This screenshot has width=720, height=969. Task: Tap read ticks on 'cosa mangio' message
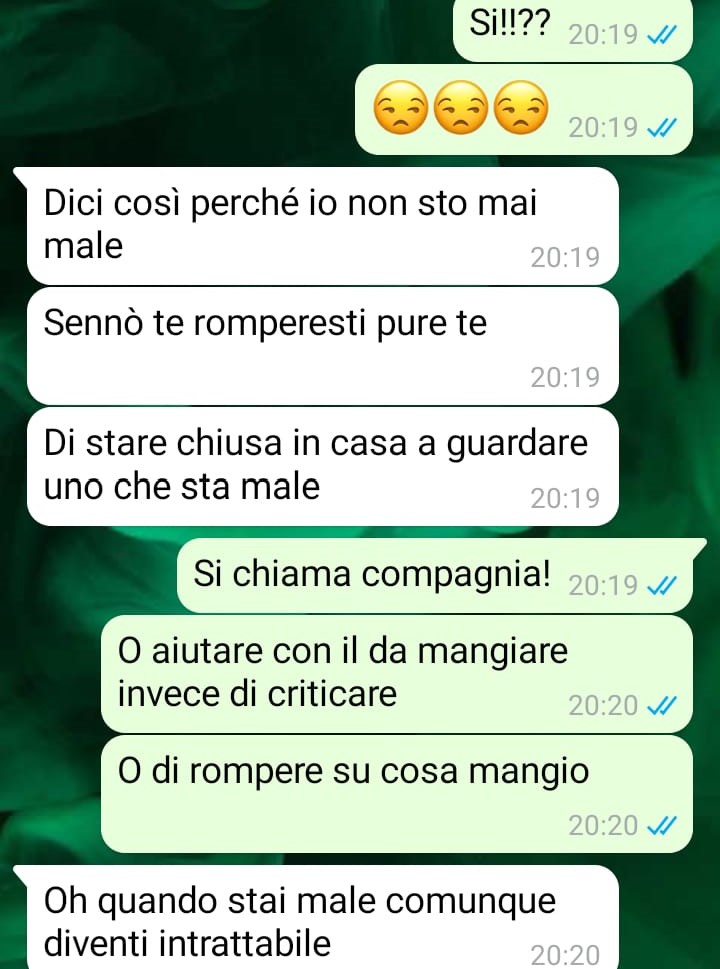(661, 826)
